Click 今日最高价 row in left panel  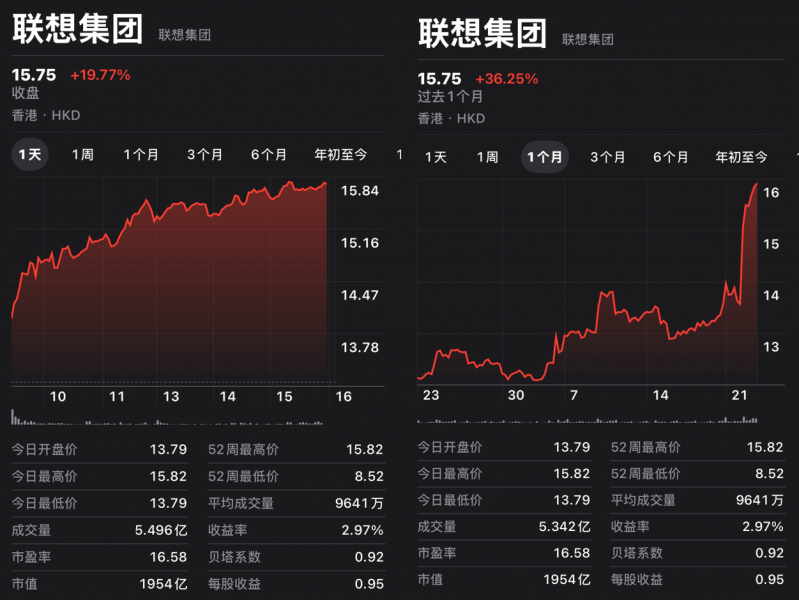click(99, 477)
